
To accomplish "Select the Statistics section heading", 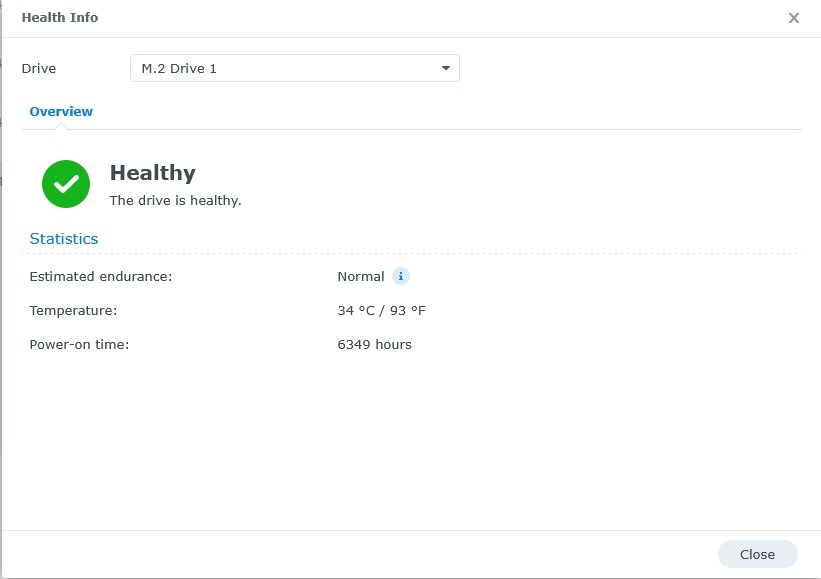I will coord(64,239).
